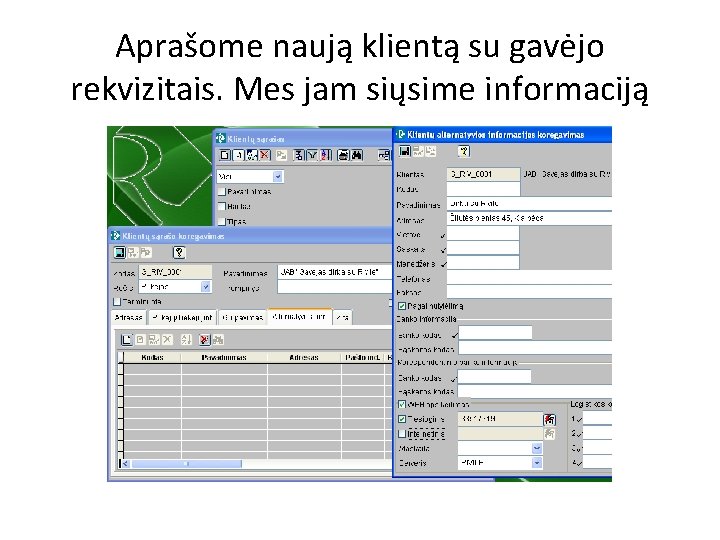Image resolution: width=720 pixels, height=540 pixels.
Task: Click the Pavadinimas field in koregavimas window
Action: [x=334, y=272]
